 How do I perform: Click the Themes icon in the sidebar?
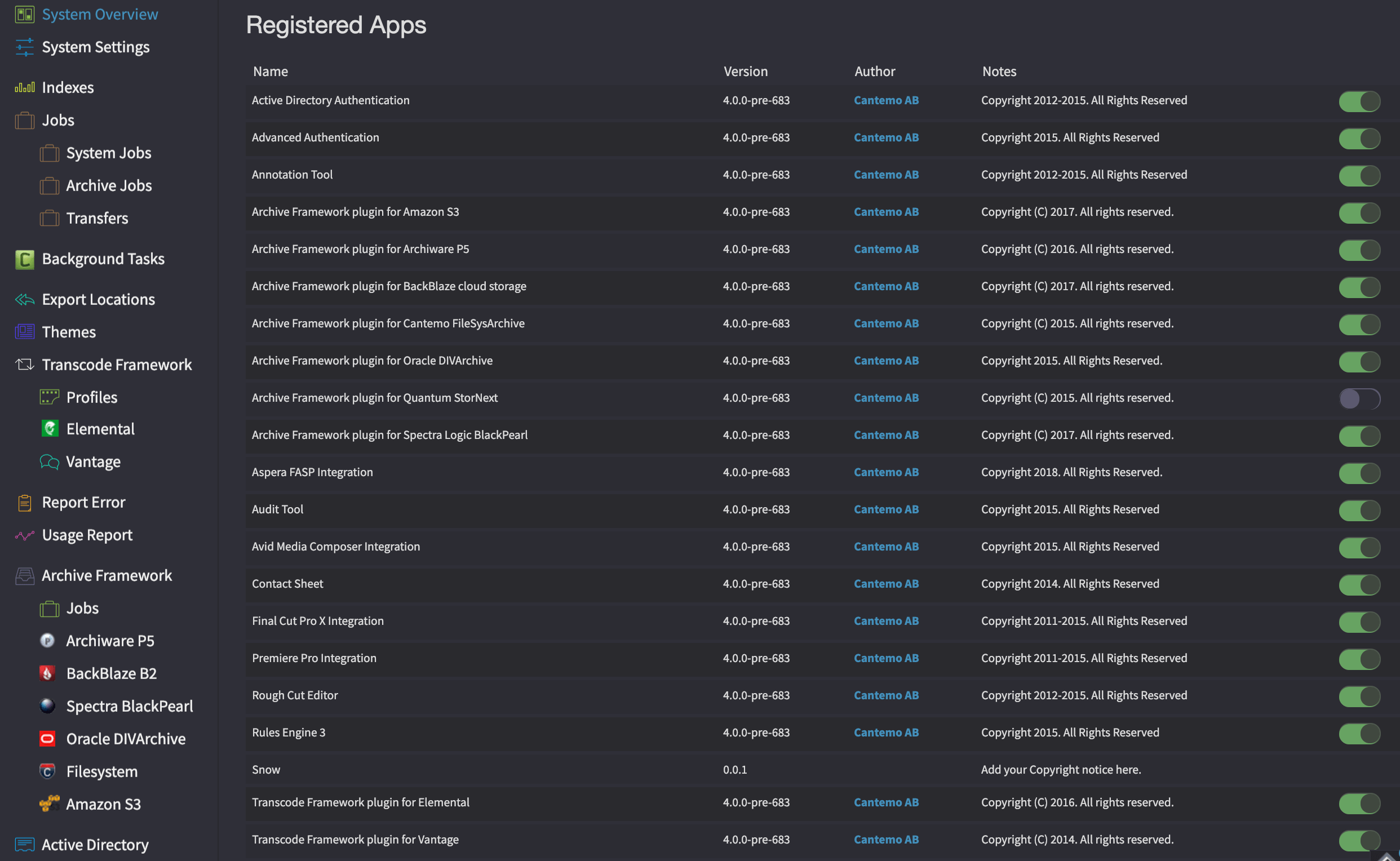[24, 332]
